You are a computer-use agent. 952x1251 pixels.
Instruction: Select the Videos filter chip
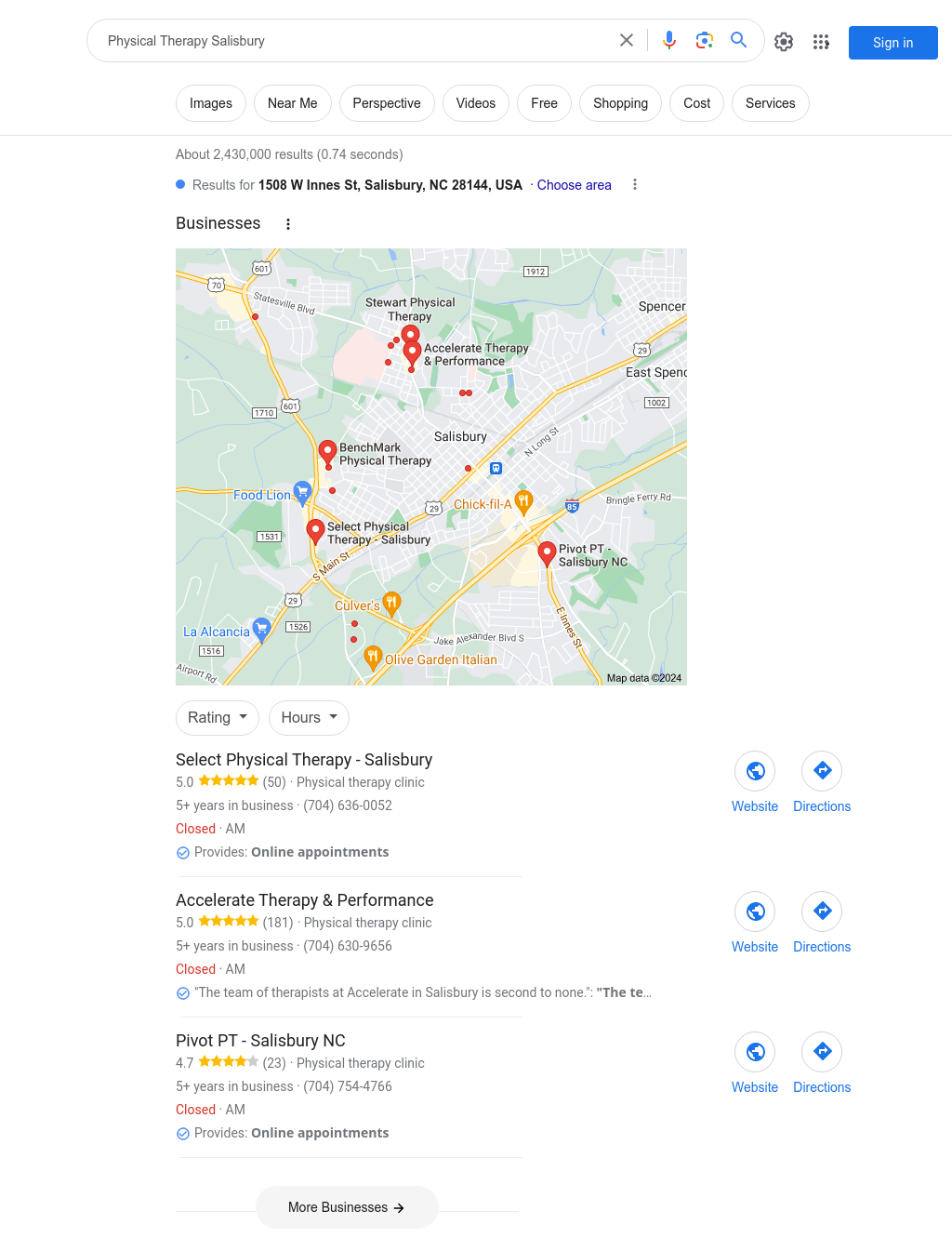[476, 103]
